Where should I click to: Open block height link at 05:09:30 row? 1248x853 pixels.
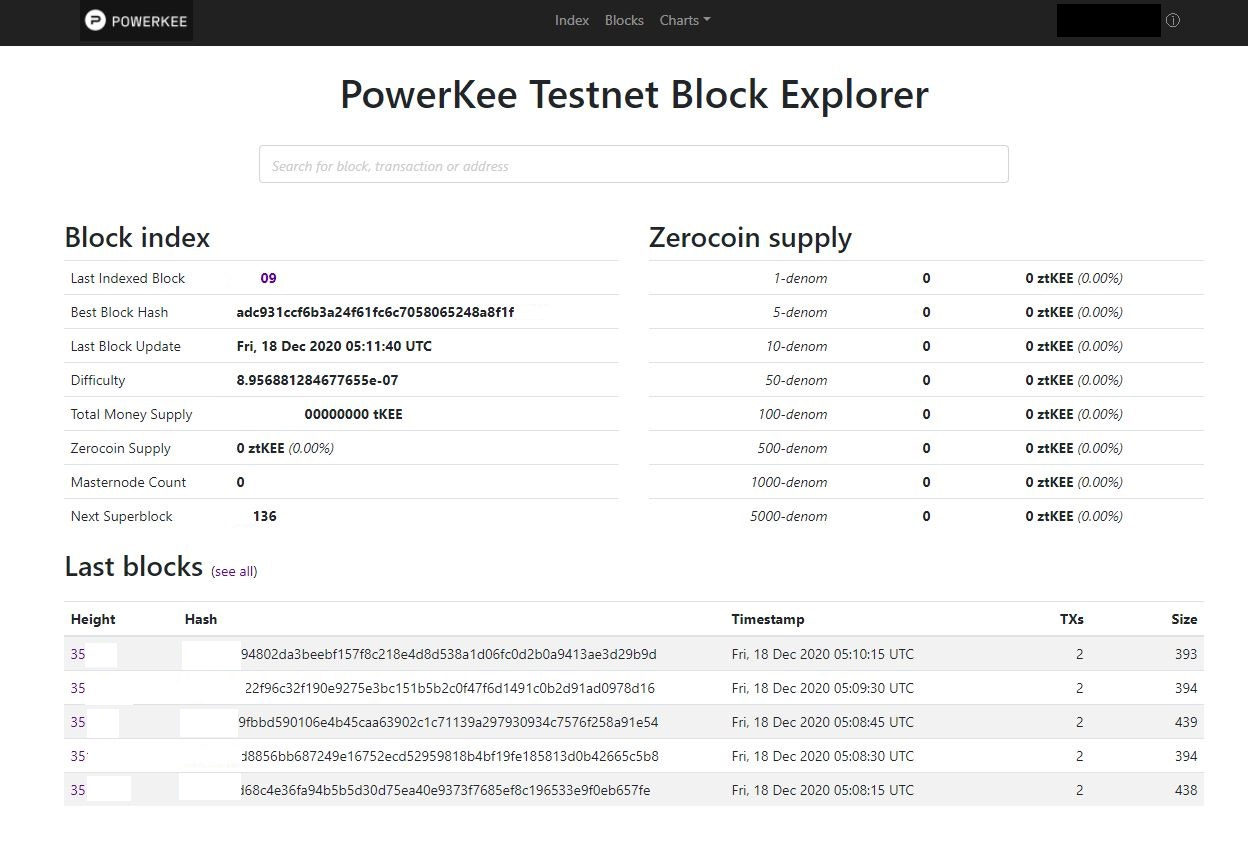[x=78, y=688]
